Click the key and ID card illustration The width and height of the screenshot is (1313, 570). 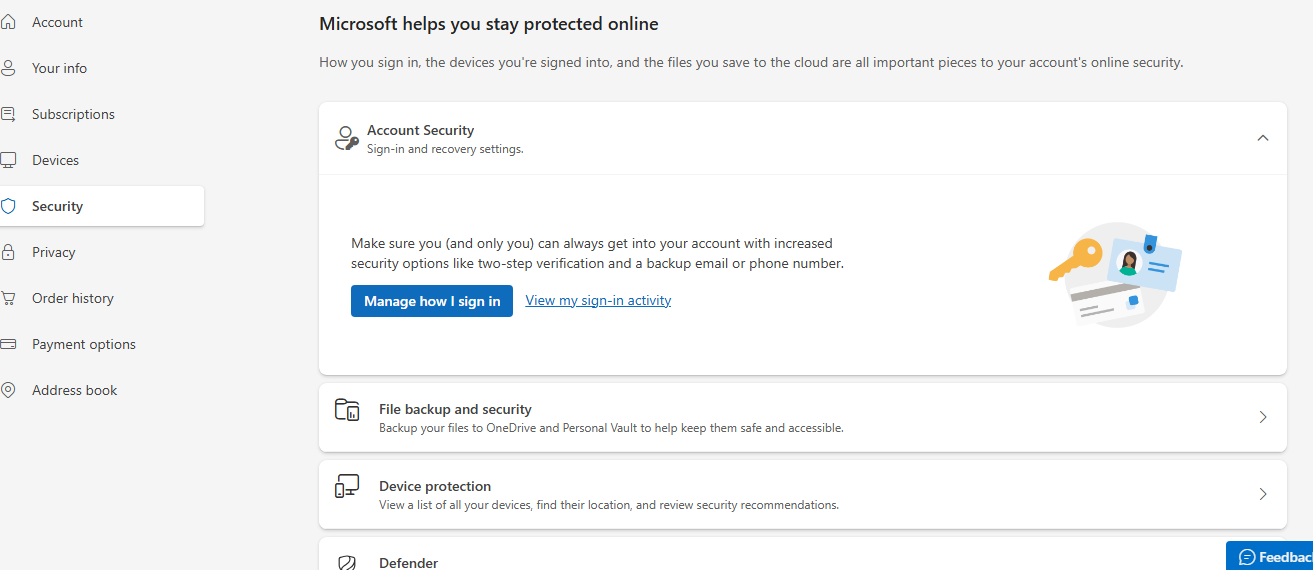pos(1115,275)
